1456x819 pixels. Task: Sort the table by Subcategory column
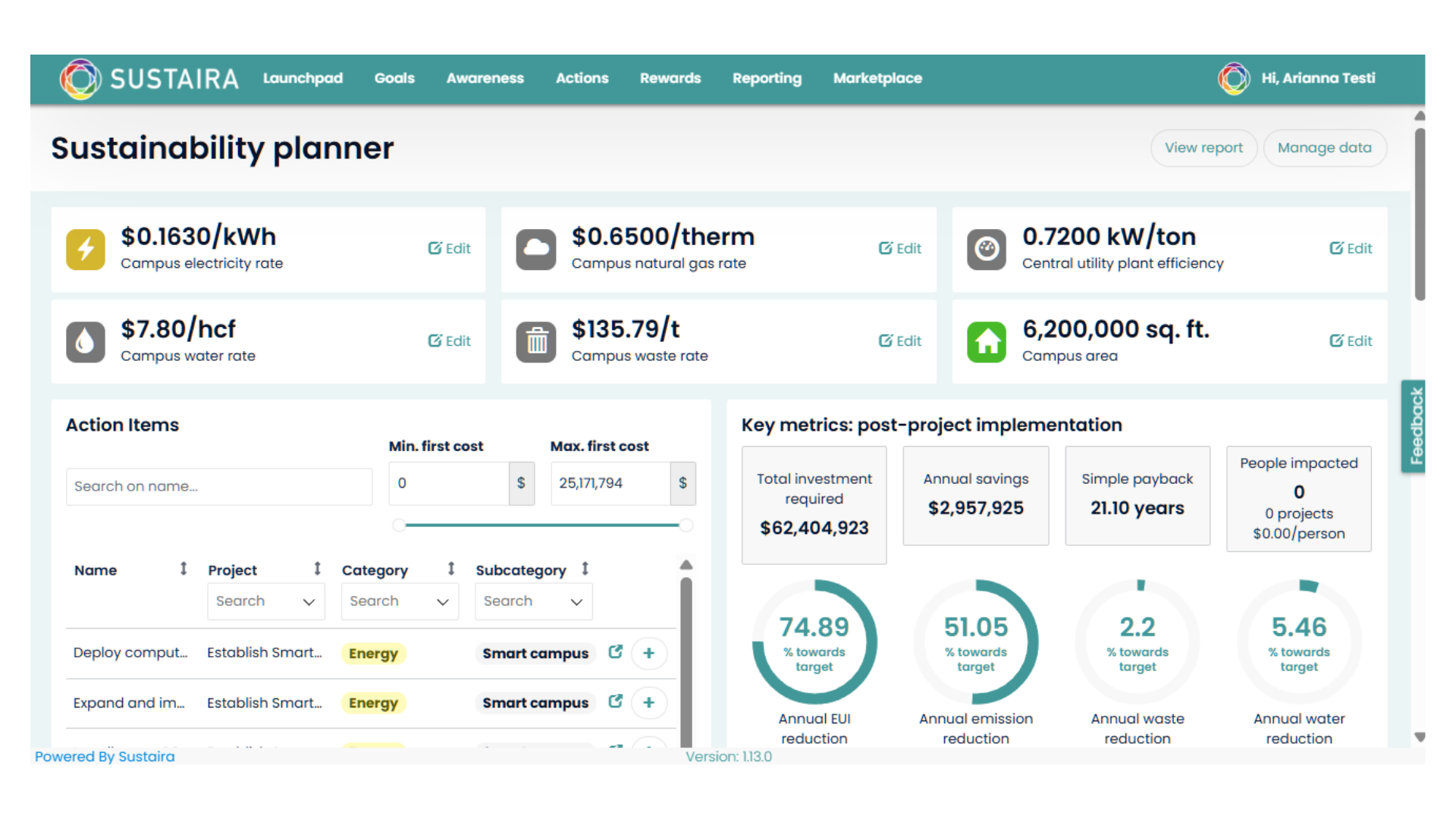click(585, 568)
